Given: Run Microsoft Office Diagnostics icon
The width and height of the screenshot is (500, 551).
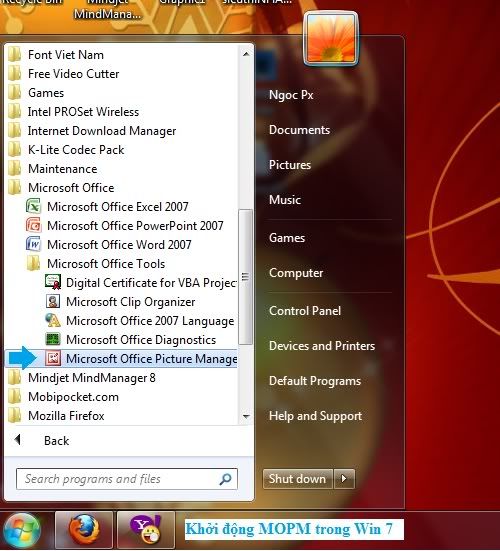Looking at the screenshot, I should click(53, 339).
